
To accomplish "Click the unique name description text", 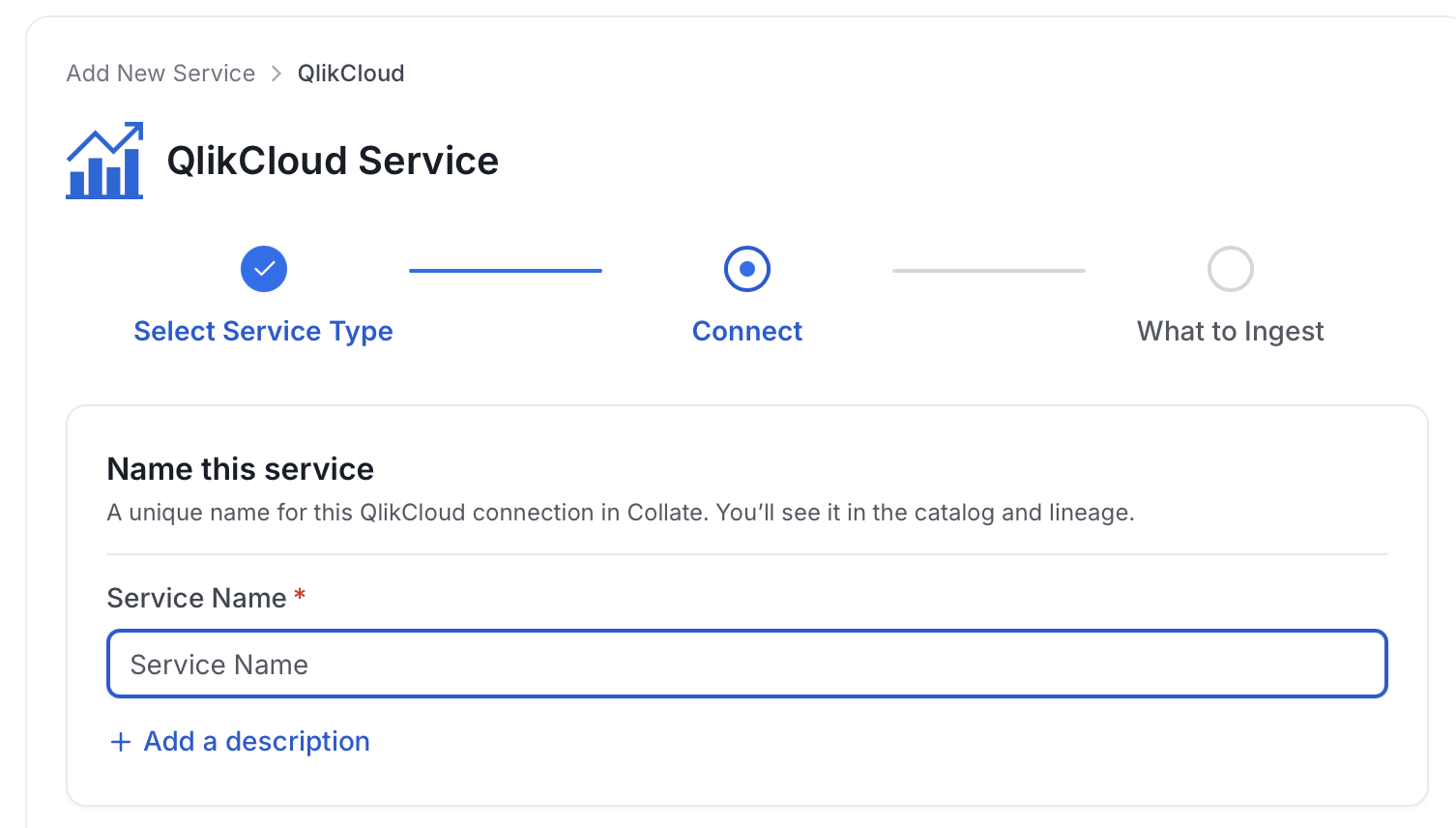I will coord(621,513).
